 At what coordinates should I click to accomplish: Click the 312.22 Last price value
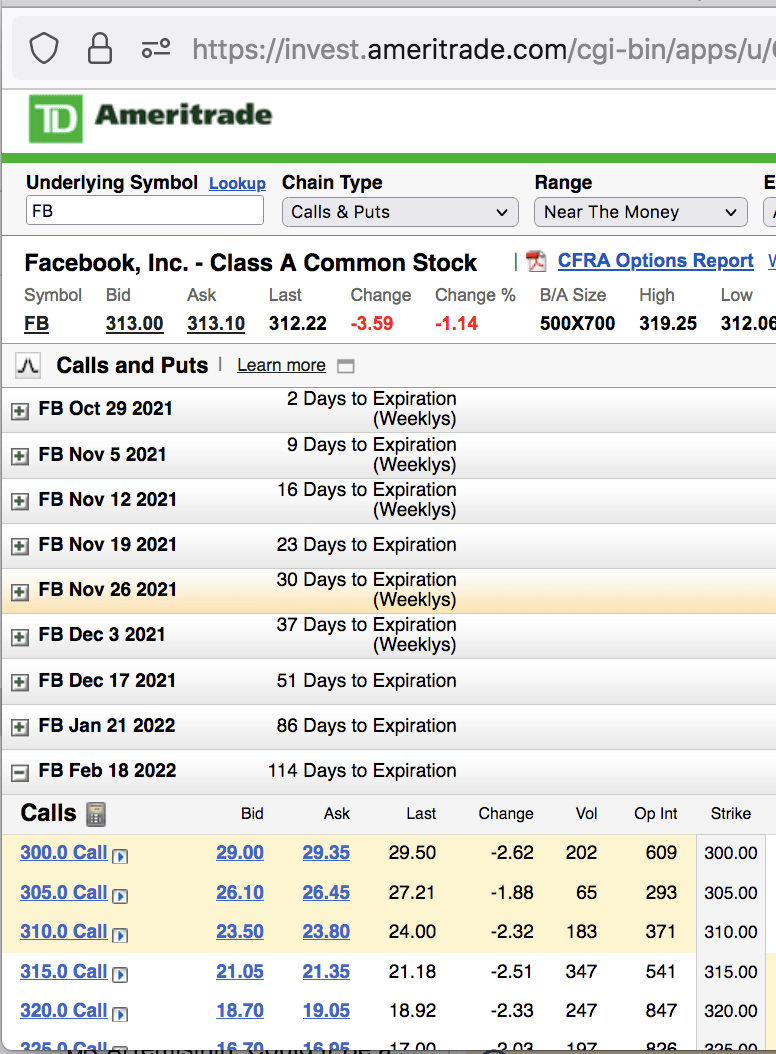pyautogui.click(x=298, y=324)
